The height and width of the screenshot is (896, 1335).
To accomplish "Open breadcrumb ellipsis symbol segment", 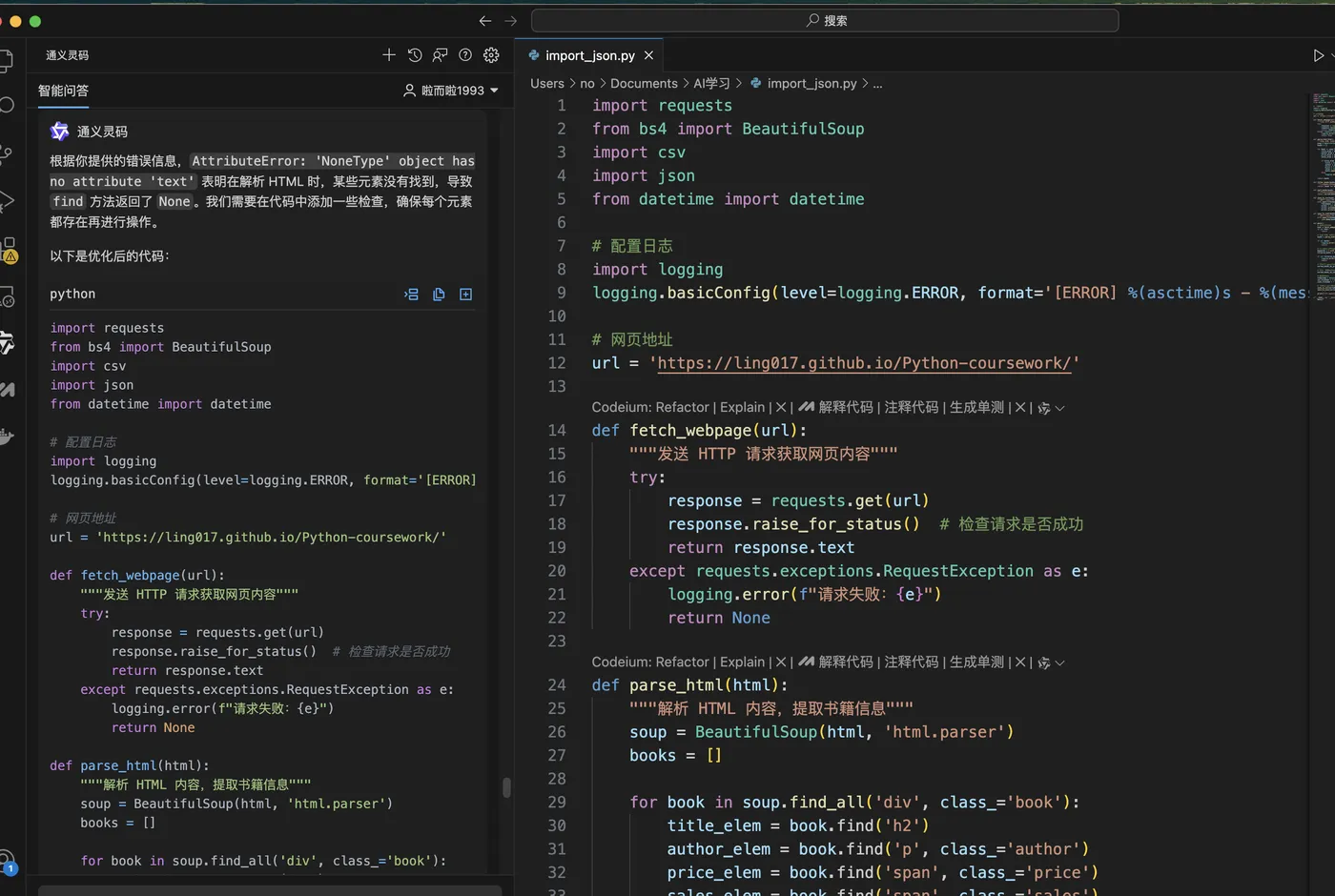I will point(877,84).
